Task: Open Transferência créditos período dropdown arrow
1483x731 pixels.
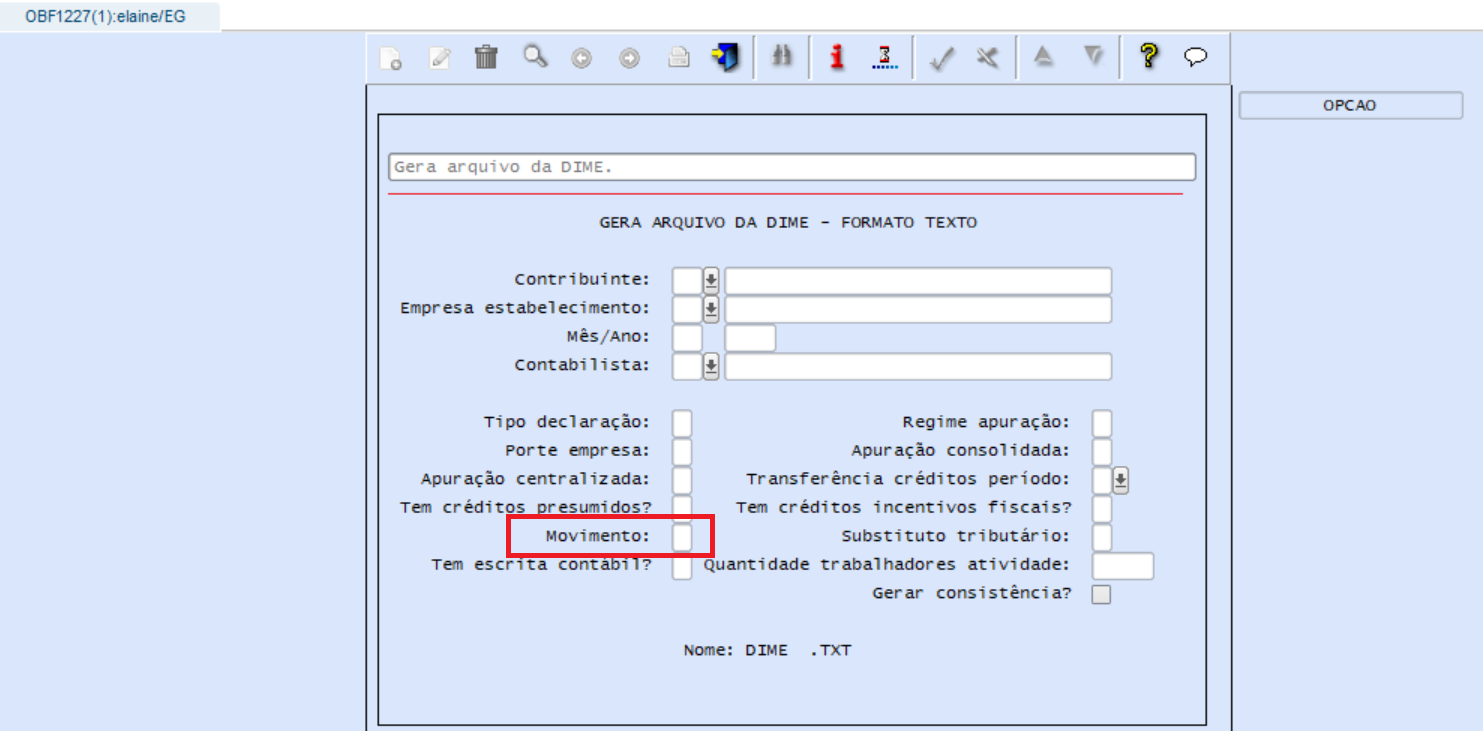Action: 1121,481
